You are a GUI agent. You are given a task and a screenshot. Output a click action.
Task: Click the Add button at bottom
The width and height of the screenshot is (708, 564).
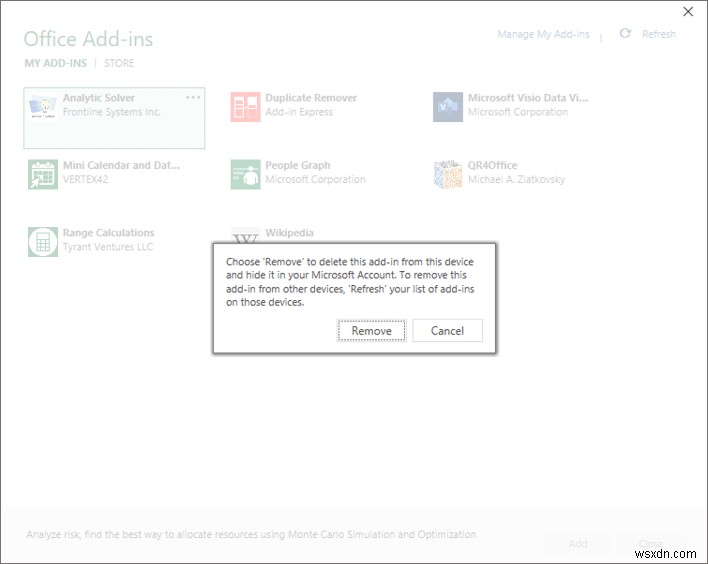(x=578, y=543)
